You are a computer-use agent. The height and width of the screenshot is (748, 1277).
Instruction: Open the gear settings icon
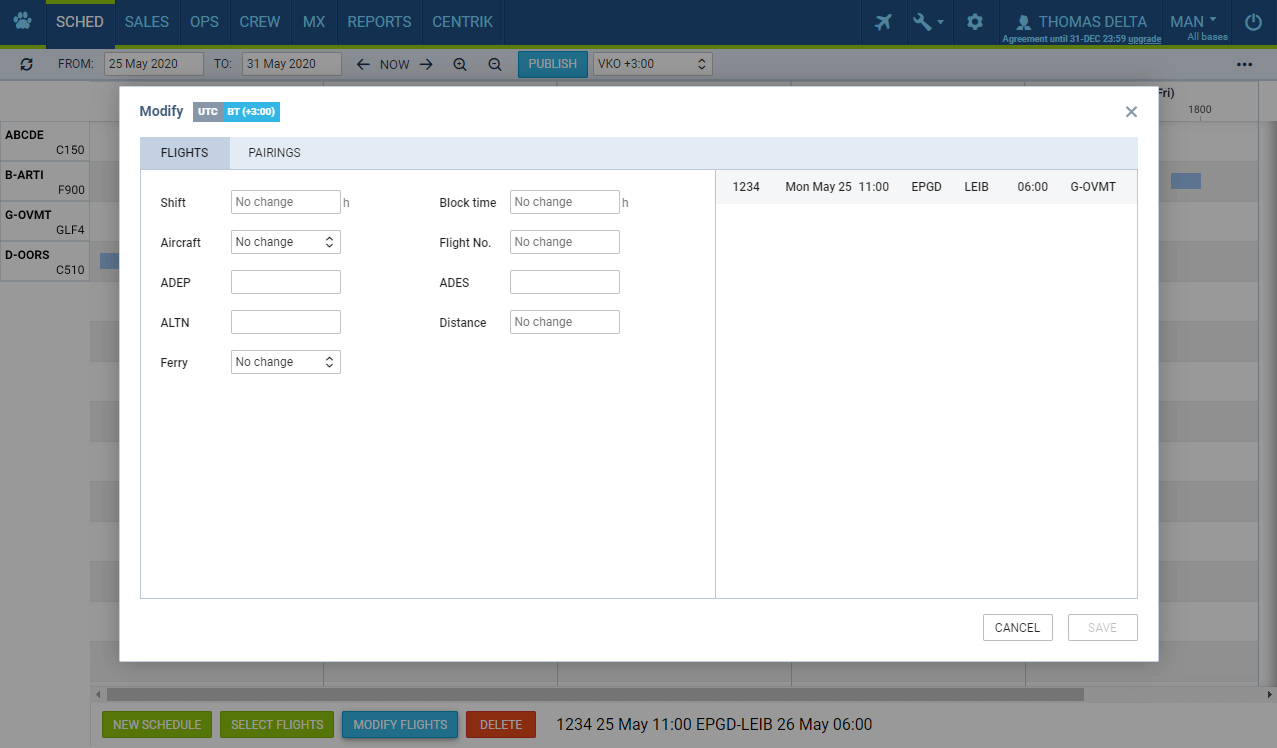tap(974, 22)
